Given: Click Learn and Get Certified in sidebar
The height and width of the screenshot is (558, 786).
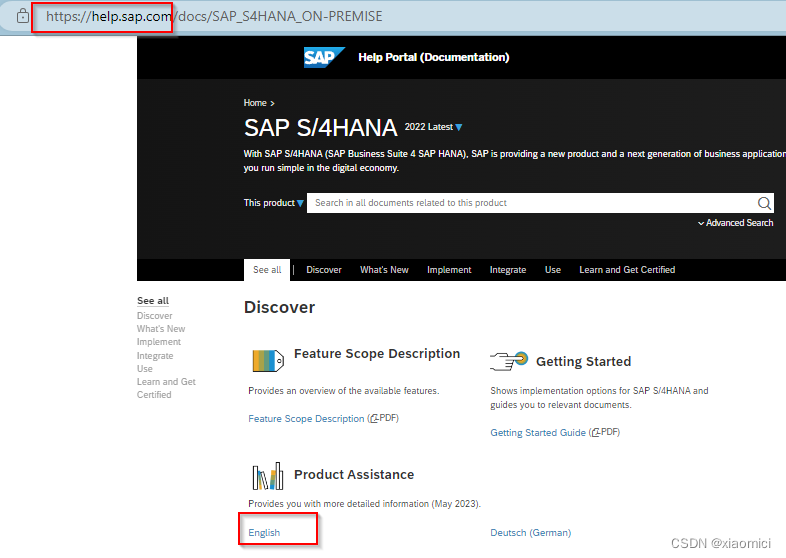Looking at the screenshot, I should (166, 388).
